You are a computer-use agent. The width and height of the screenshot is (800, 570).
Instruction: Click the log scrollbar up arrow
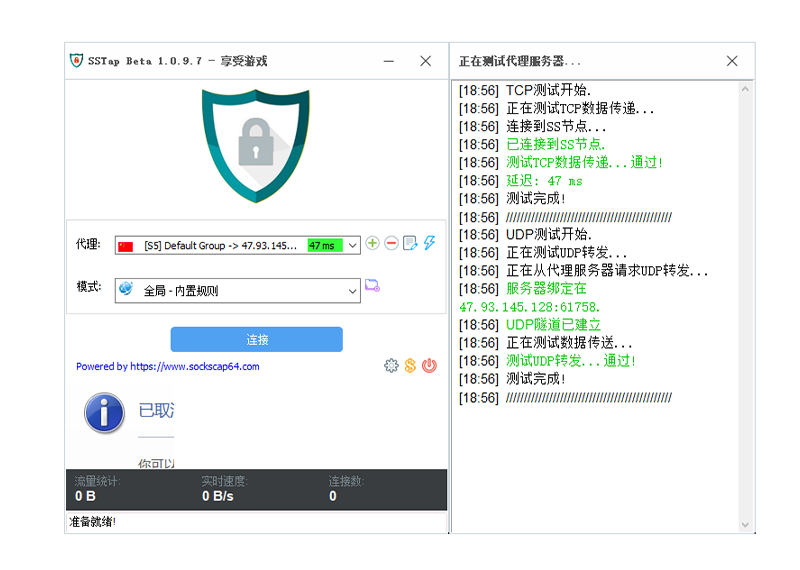(745, 89)
